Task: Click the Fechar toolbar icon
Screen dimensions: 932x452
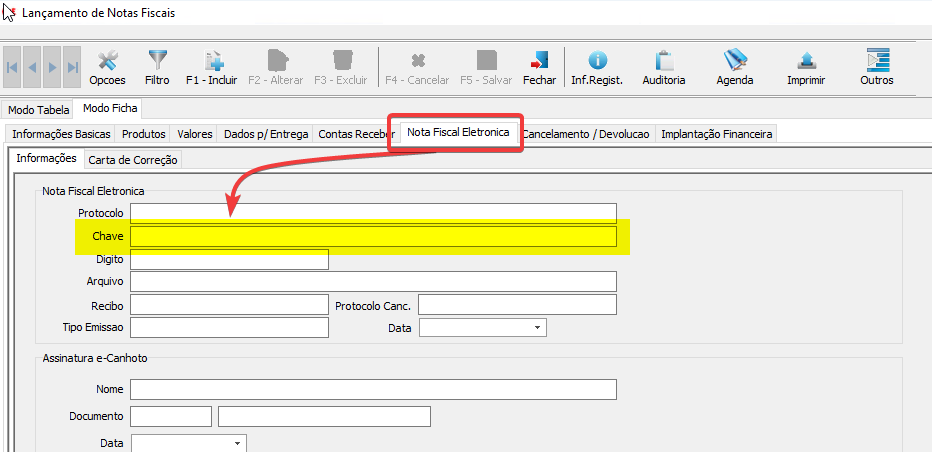Action: point(539,62)
